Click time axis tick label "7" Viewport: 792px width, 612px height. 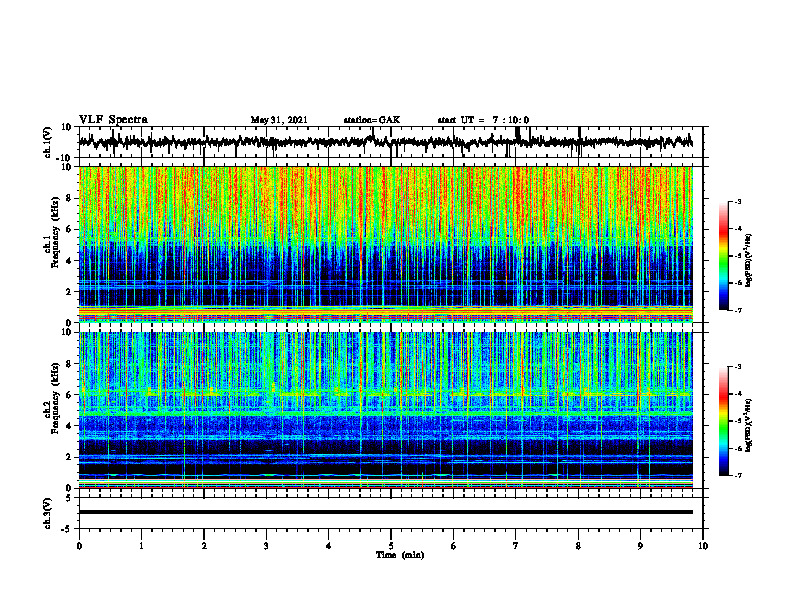point(516,546)
